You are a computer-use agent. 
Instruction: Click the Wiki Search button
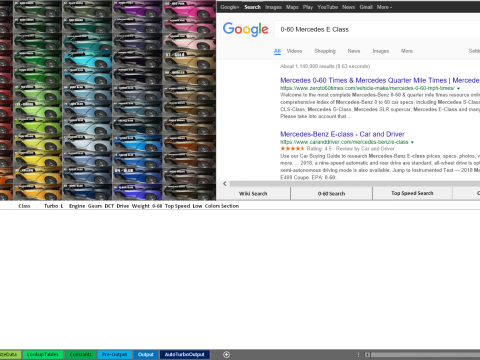pyautogui.click(x=253, y=194)
